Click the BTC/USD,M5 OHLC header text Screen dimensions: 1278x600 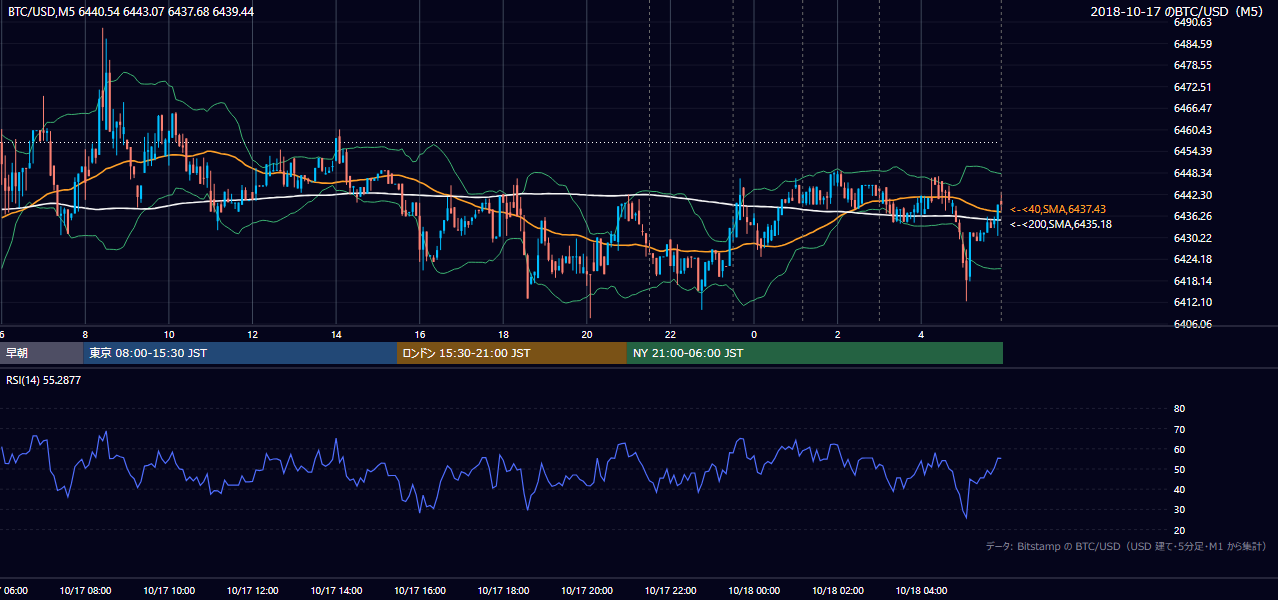[x=131, y=11]
